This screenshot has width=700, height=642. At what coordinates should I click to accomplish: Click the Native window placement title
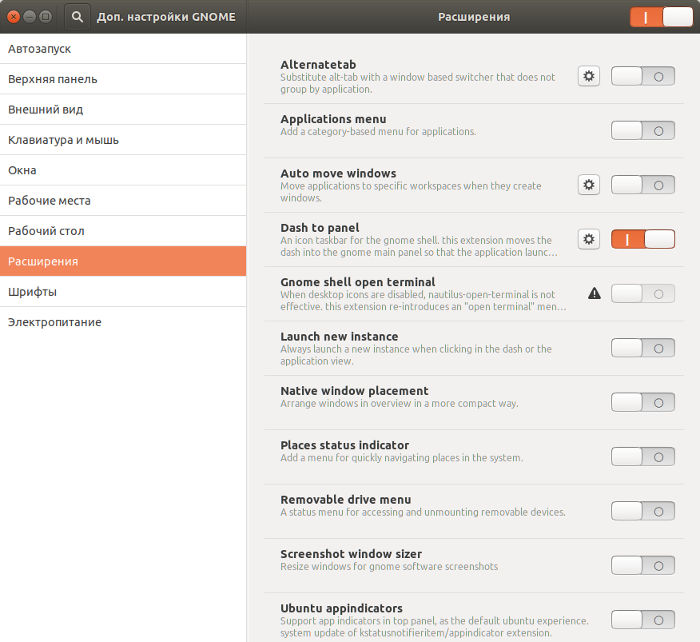pos(354,391)
